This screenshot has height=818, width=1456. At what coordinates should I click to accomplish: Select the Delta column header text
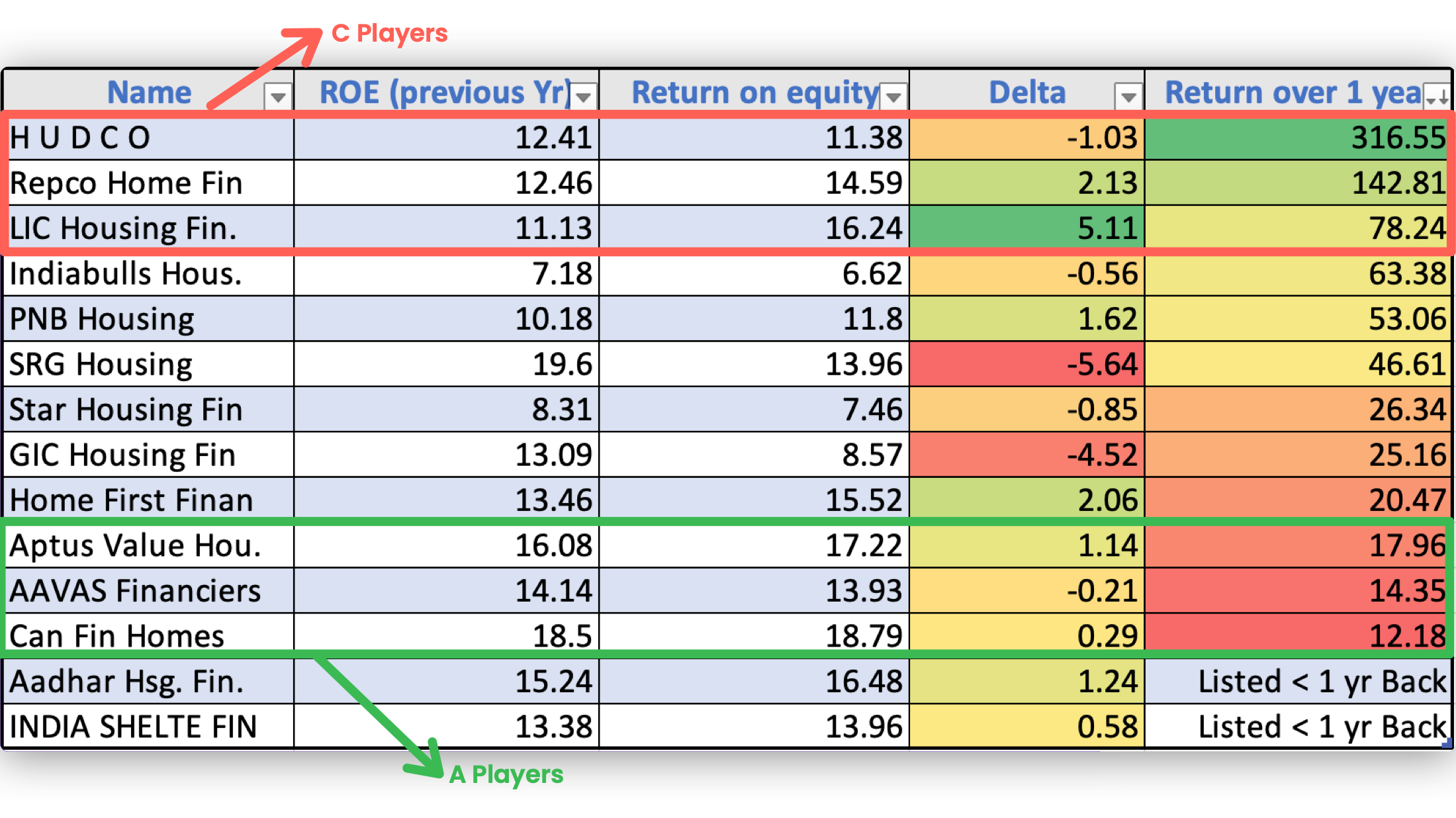[x=1026, y=92]
